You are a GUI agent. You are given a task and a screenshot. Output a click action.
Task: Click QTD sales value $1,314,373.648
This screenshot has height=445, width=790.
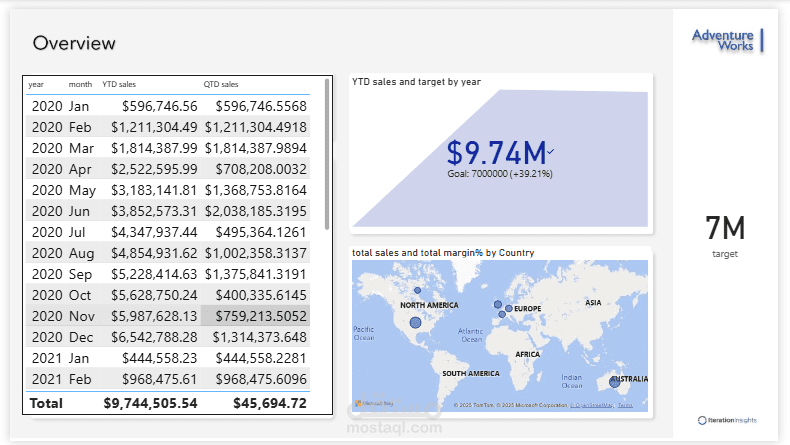(x=259, y=337)
